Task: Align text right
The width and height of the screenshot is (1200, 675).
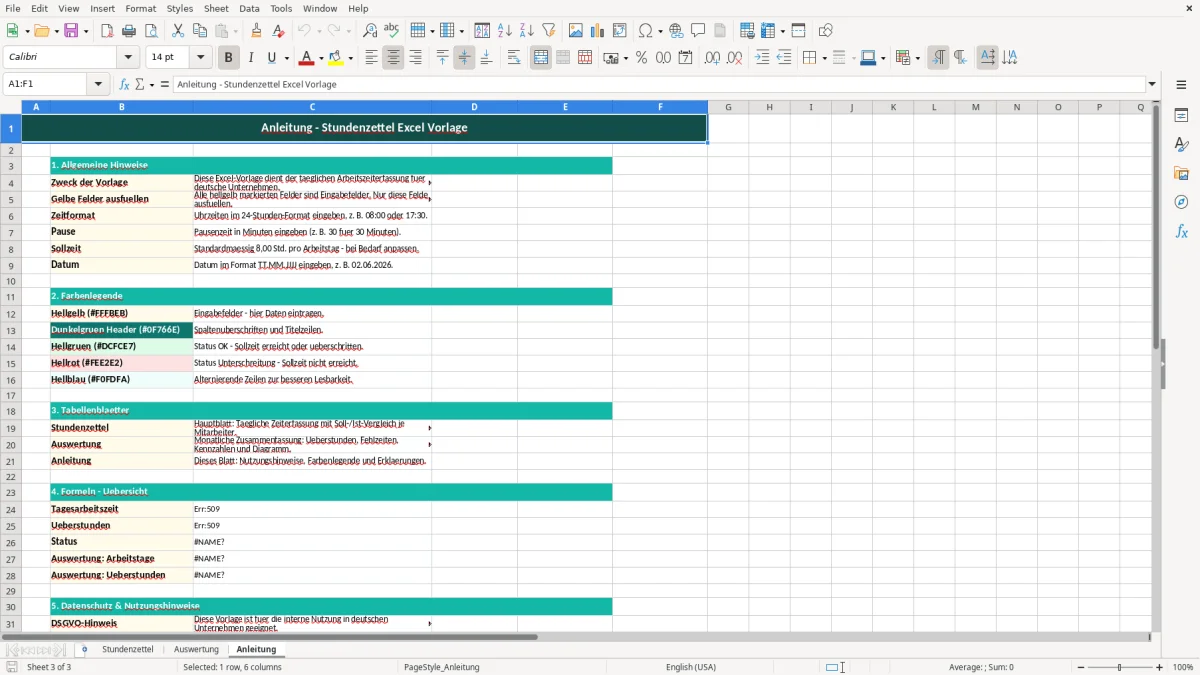Action: point(415,58)
